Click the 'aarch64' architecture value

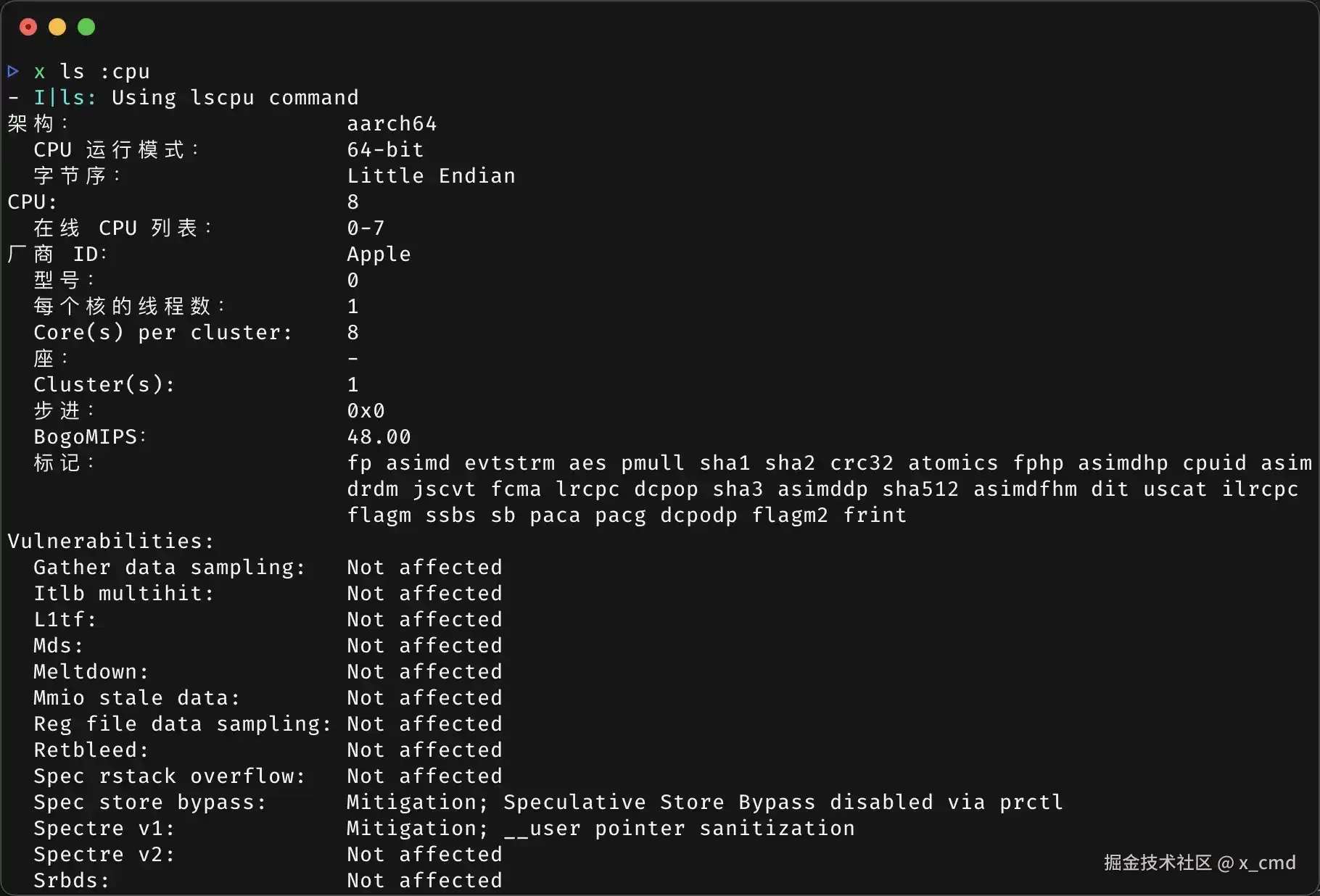pyautogui.click(x=392, y=124)
